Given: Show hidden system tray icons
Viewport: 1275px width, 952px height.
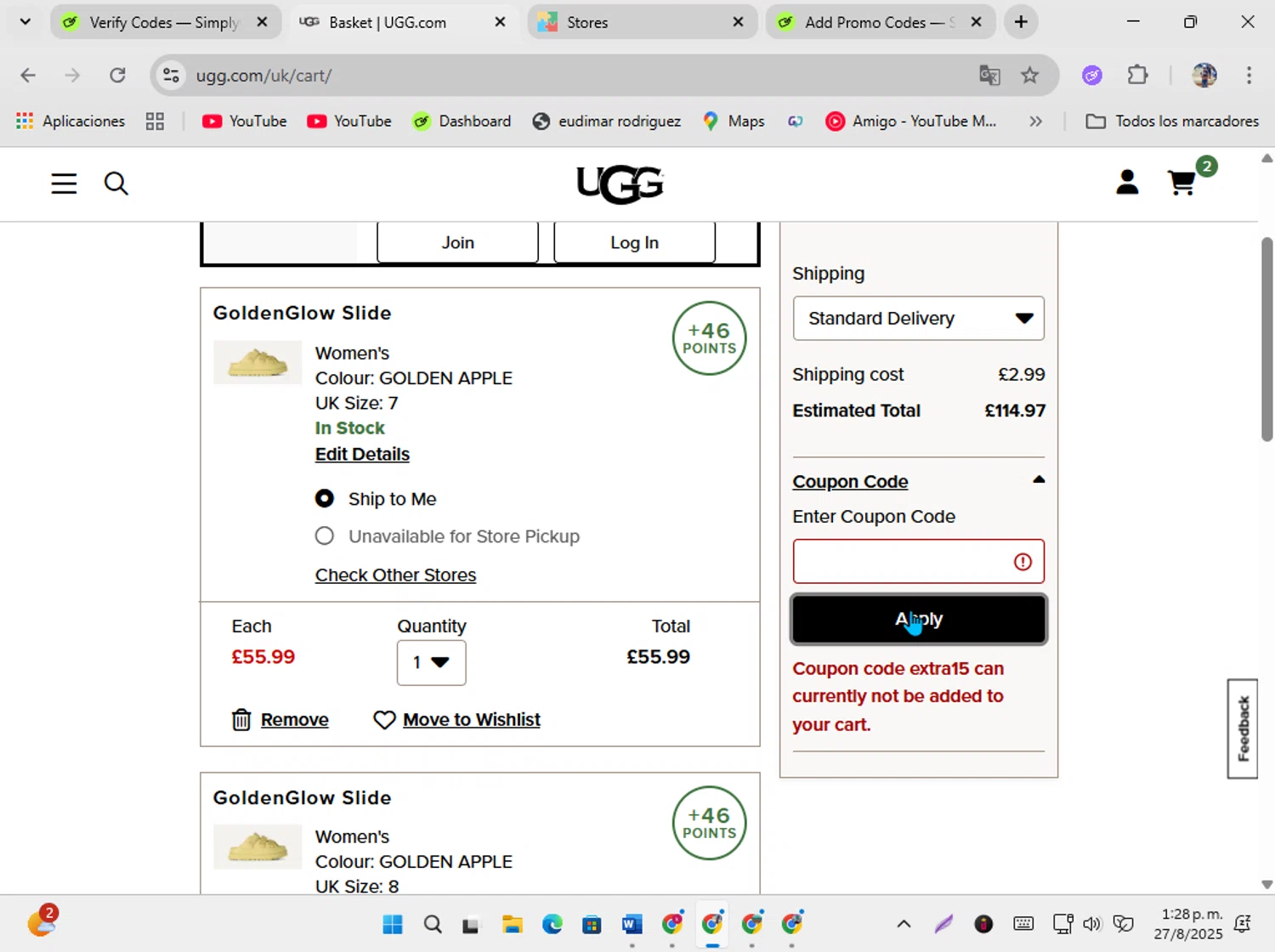Looking at the screenshot, I should pos(904,924).
